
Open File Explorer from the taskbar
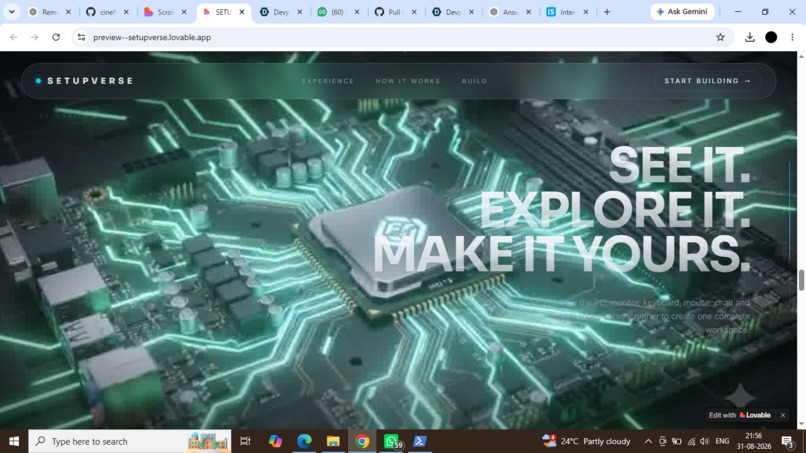333,441
